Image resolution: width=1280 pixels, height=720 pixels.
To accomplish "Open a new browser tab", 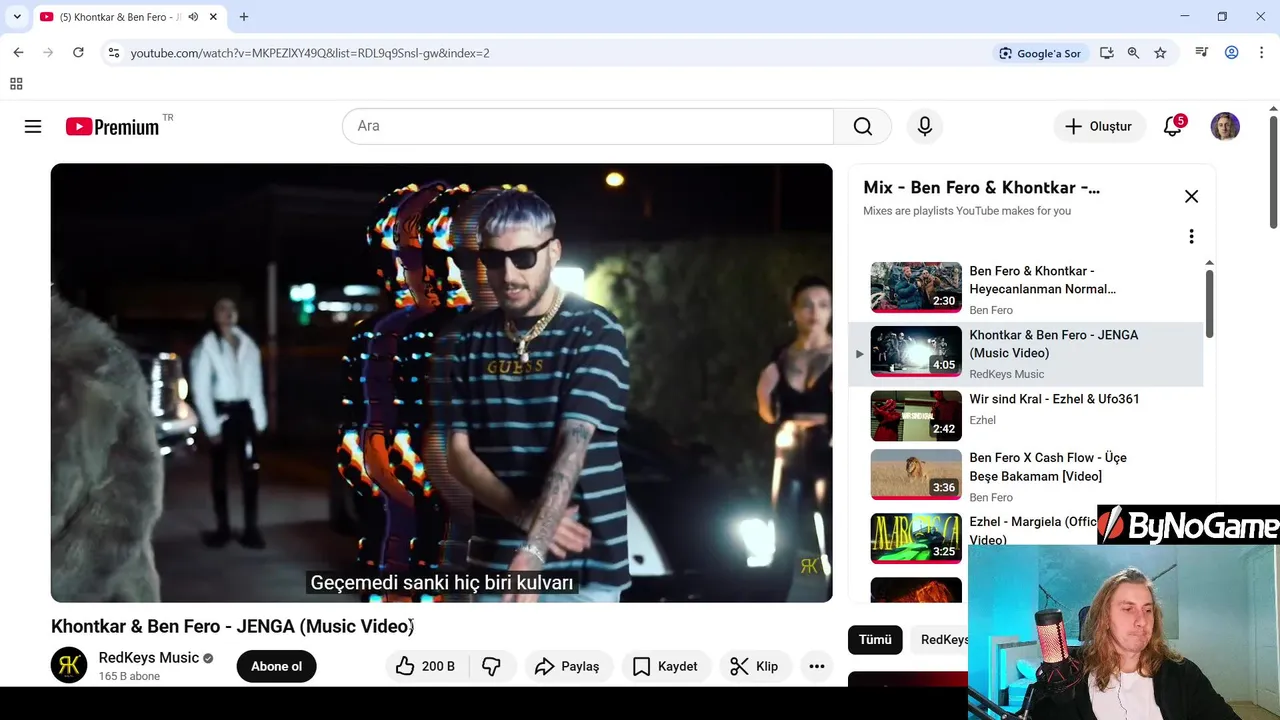I will tap(244, 17).
